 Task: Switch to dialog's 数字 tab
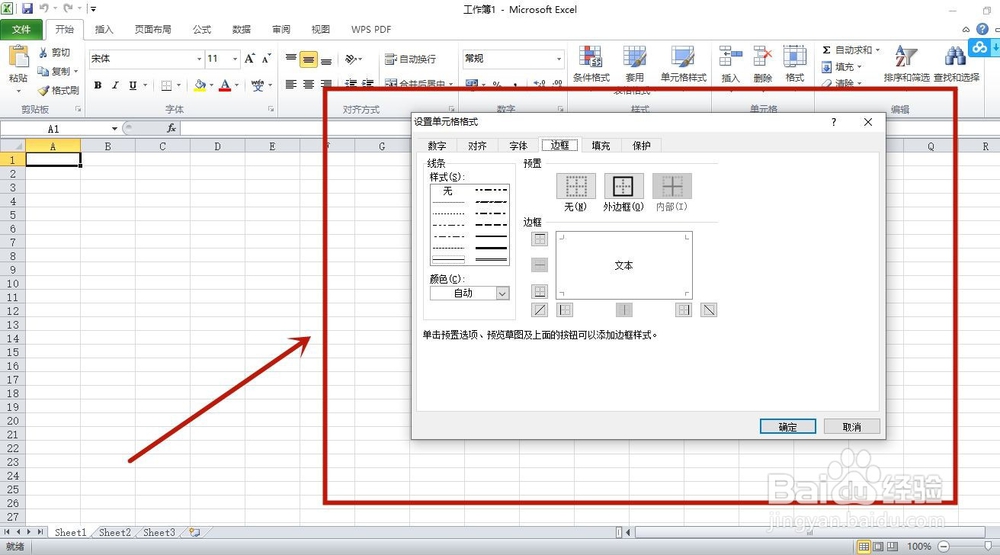[x=437, y=145]
